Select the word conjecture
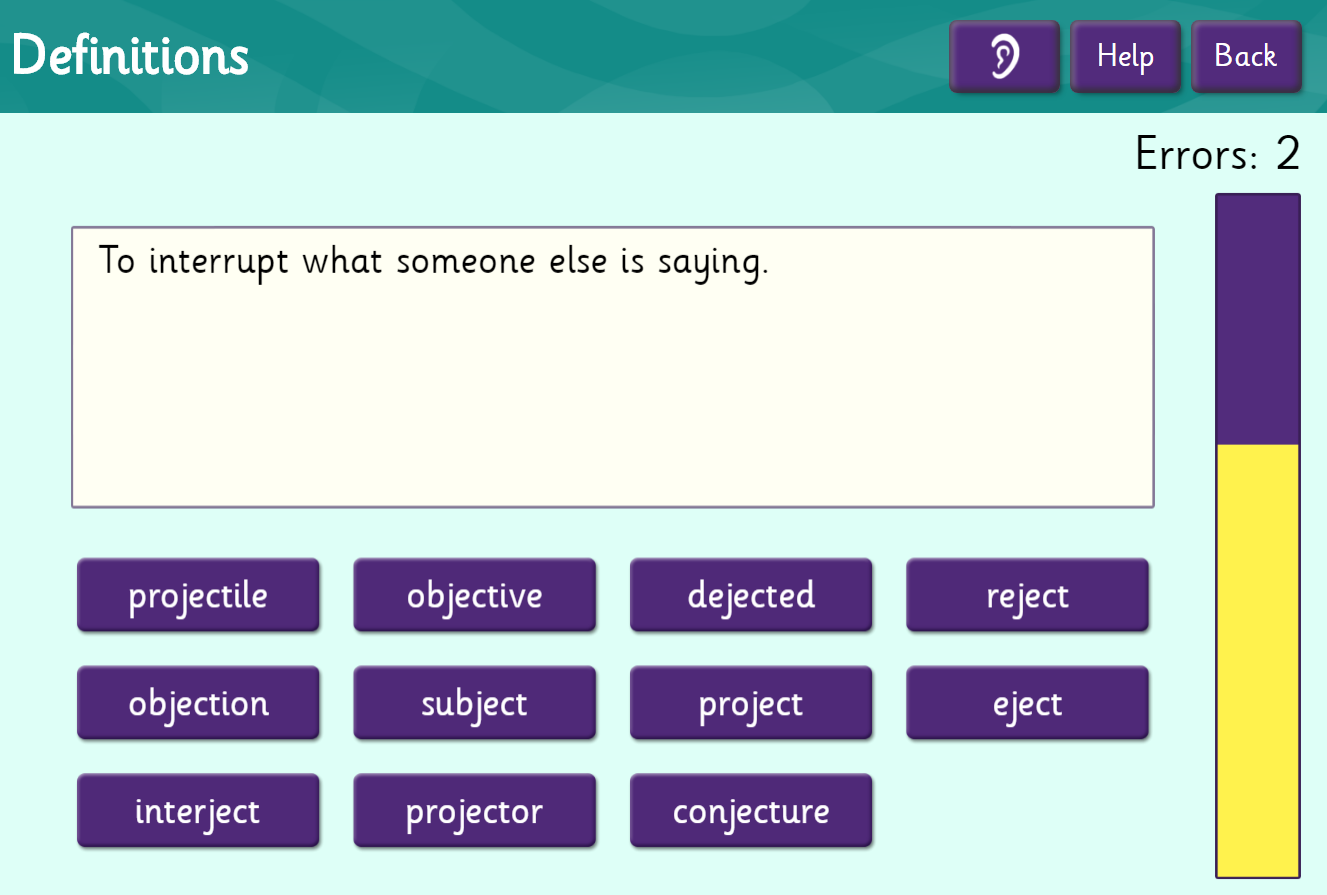Screen dimensions: 1327x895 click(x=751, y=810)
